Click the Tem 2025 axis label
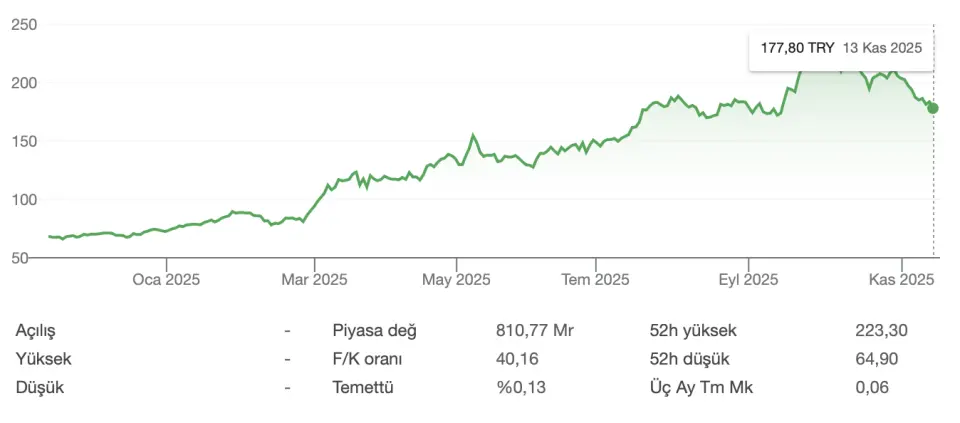This screenshot has width=960, height=423. pos(596,279)
